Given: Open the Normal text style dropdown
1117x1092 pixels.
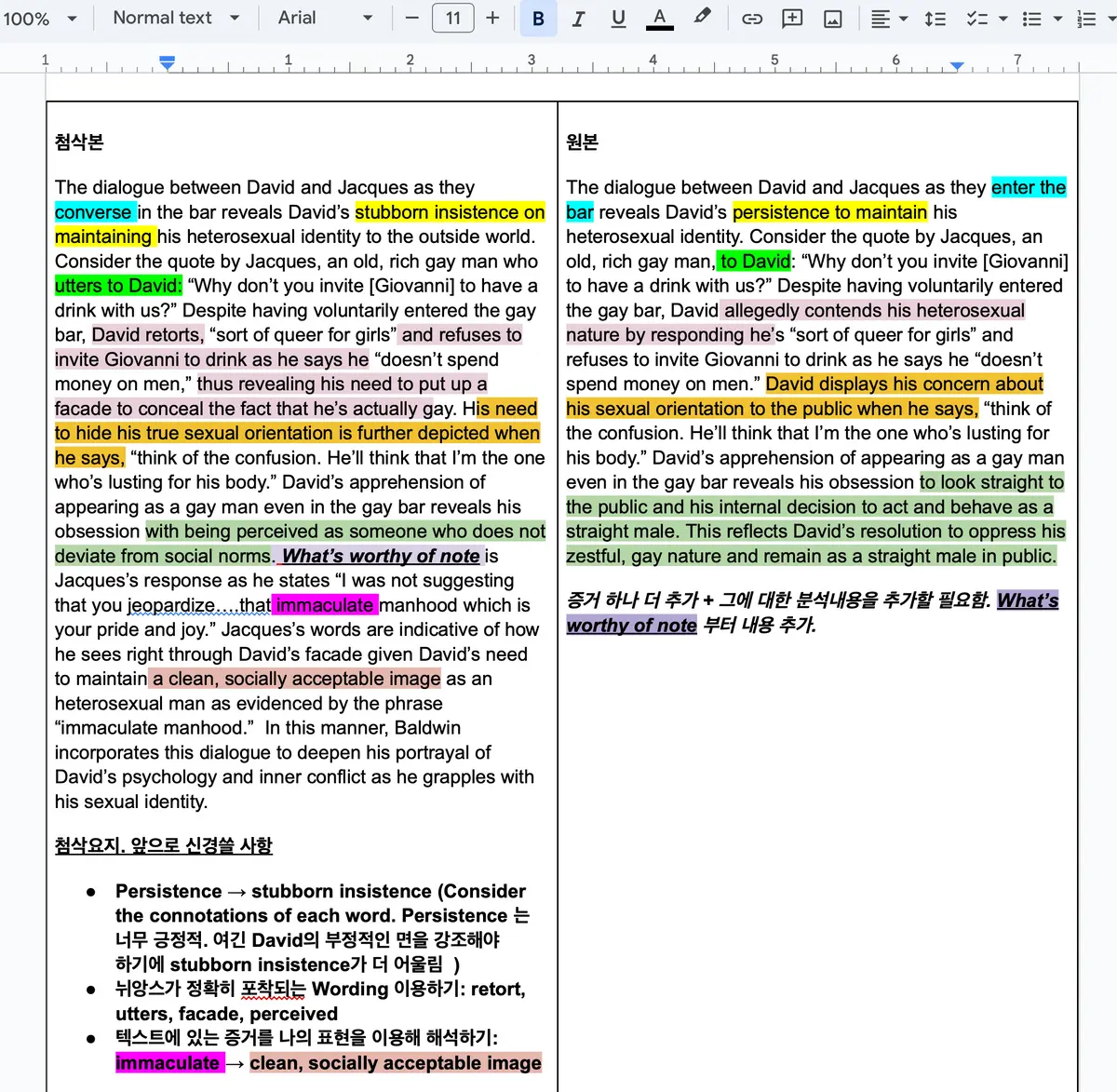Looking at the screenshot, I should click(x=176, y=18).
